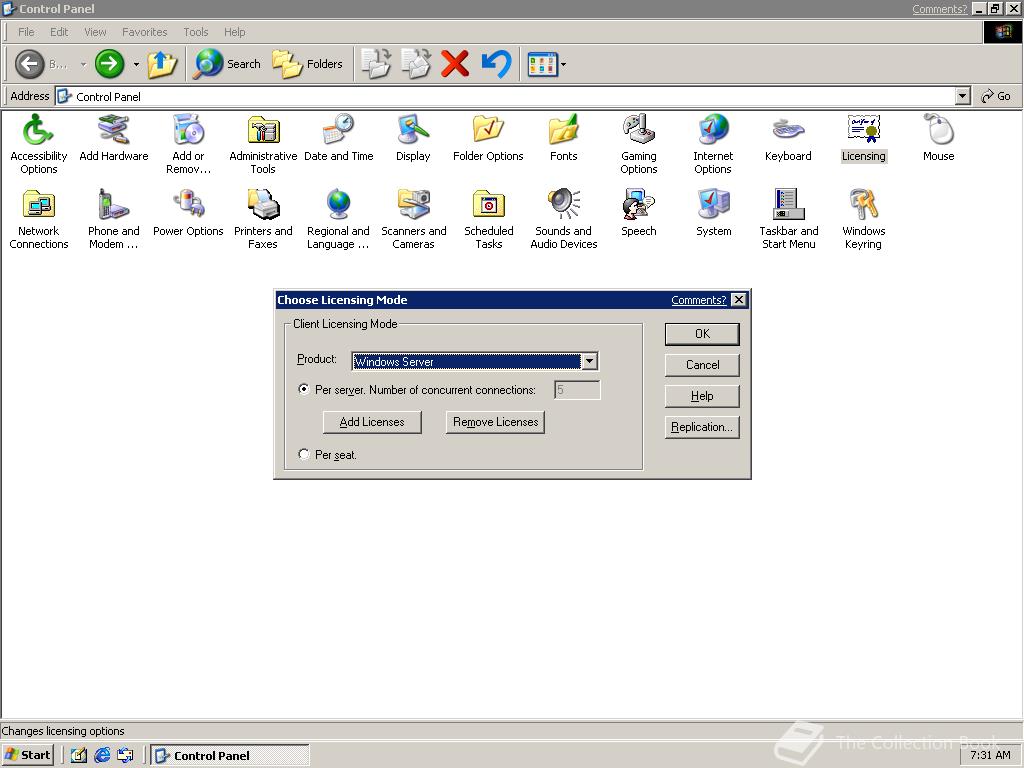
Task: Open Display settings icon
Action: pos(413,138)
